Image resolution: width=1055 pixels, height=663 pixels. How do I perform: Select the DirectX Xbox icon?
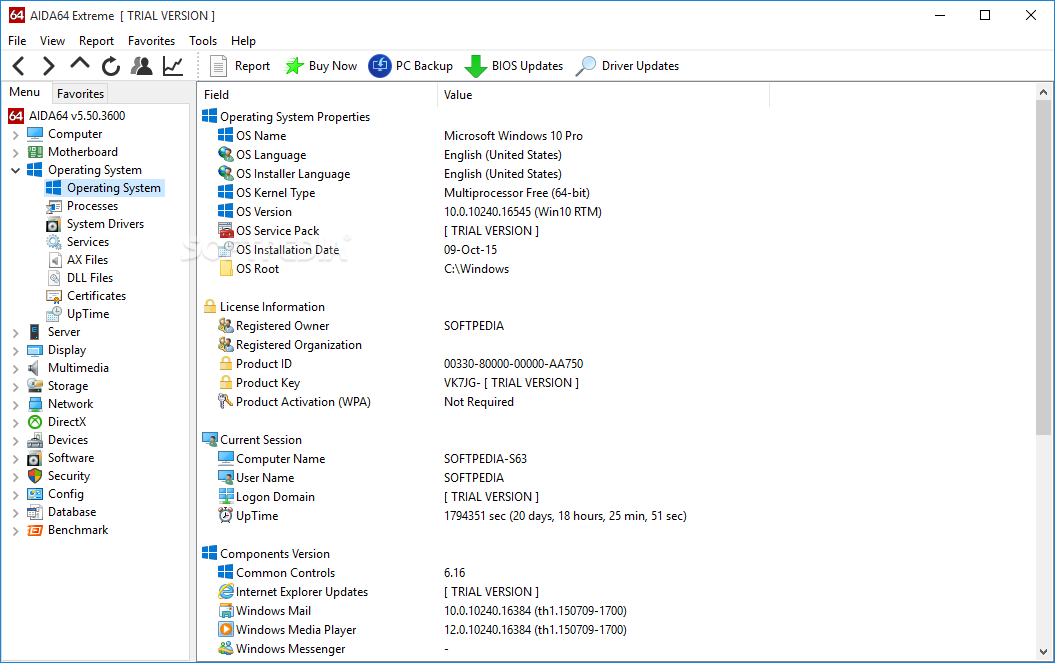(35, 422)
